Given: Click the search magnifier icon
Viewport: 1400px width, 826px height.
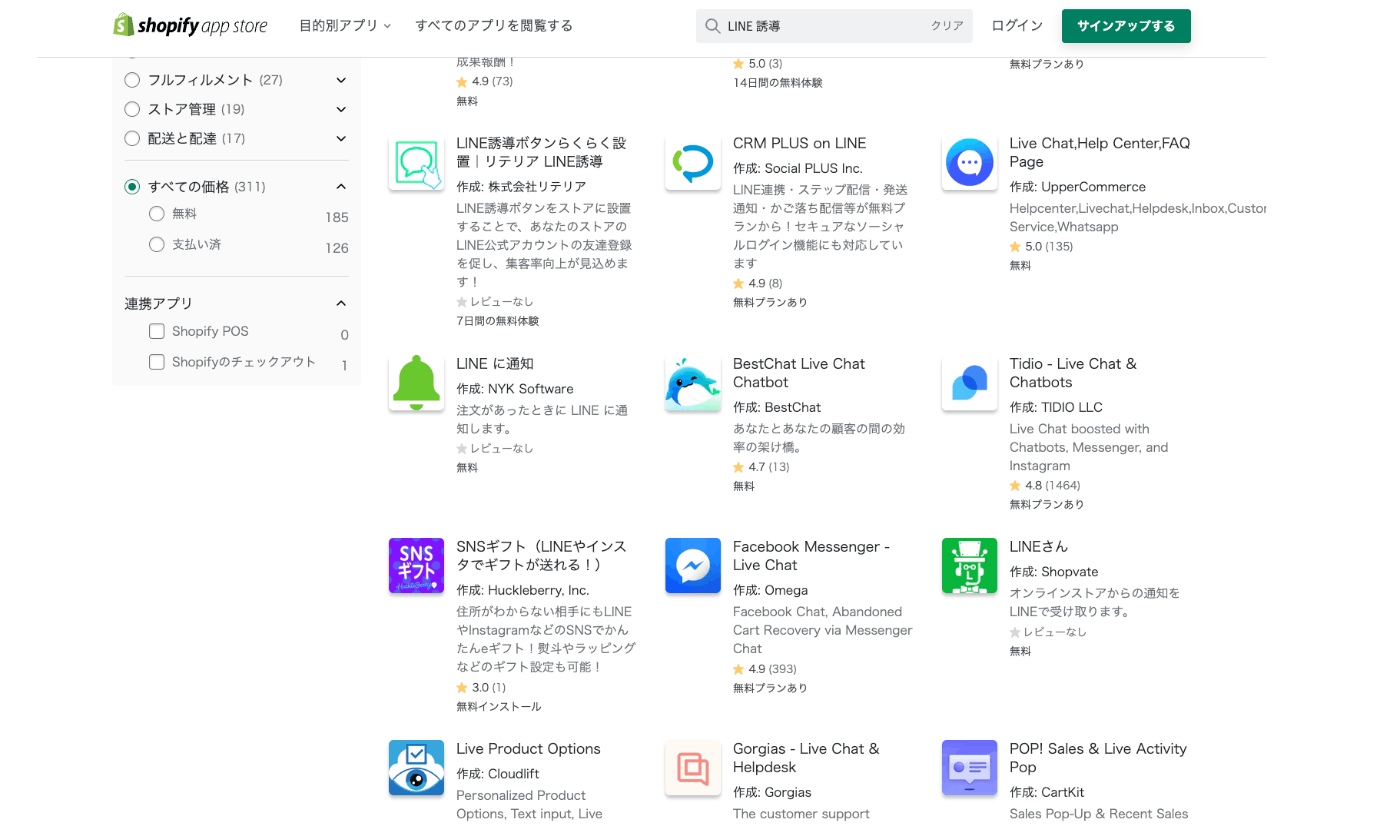Looking at the screenshot, I should point(712,26).
